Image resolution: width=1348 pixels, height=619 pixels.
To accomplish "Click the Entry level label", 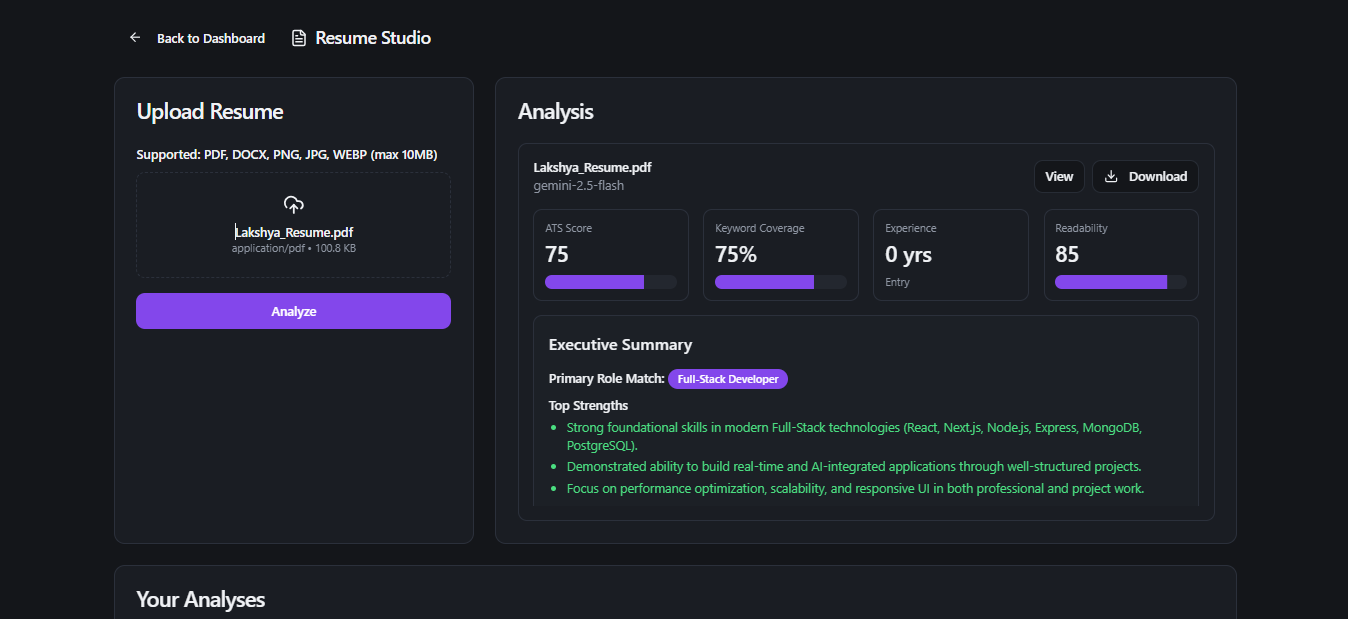I will [897, 282].
